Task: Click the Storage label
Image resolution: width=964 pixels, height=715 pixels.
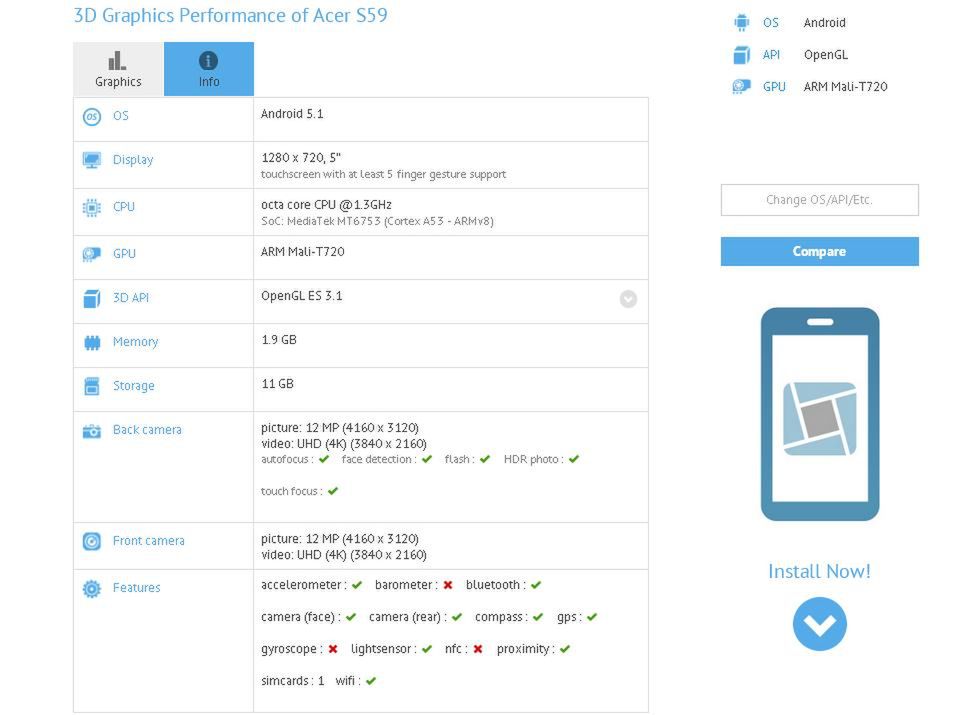Action: coord(133,386)
